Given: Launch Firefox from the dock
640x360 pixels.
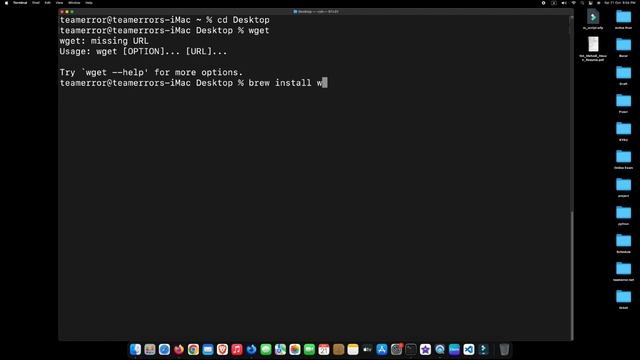Looking at the screenshot, I should coord(179,349).
